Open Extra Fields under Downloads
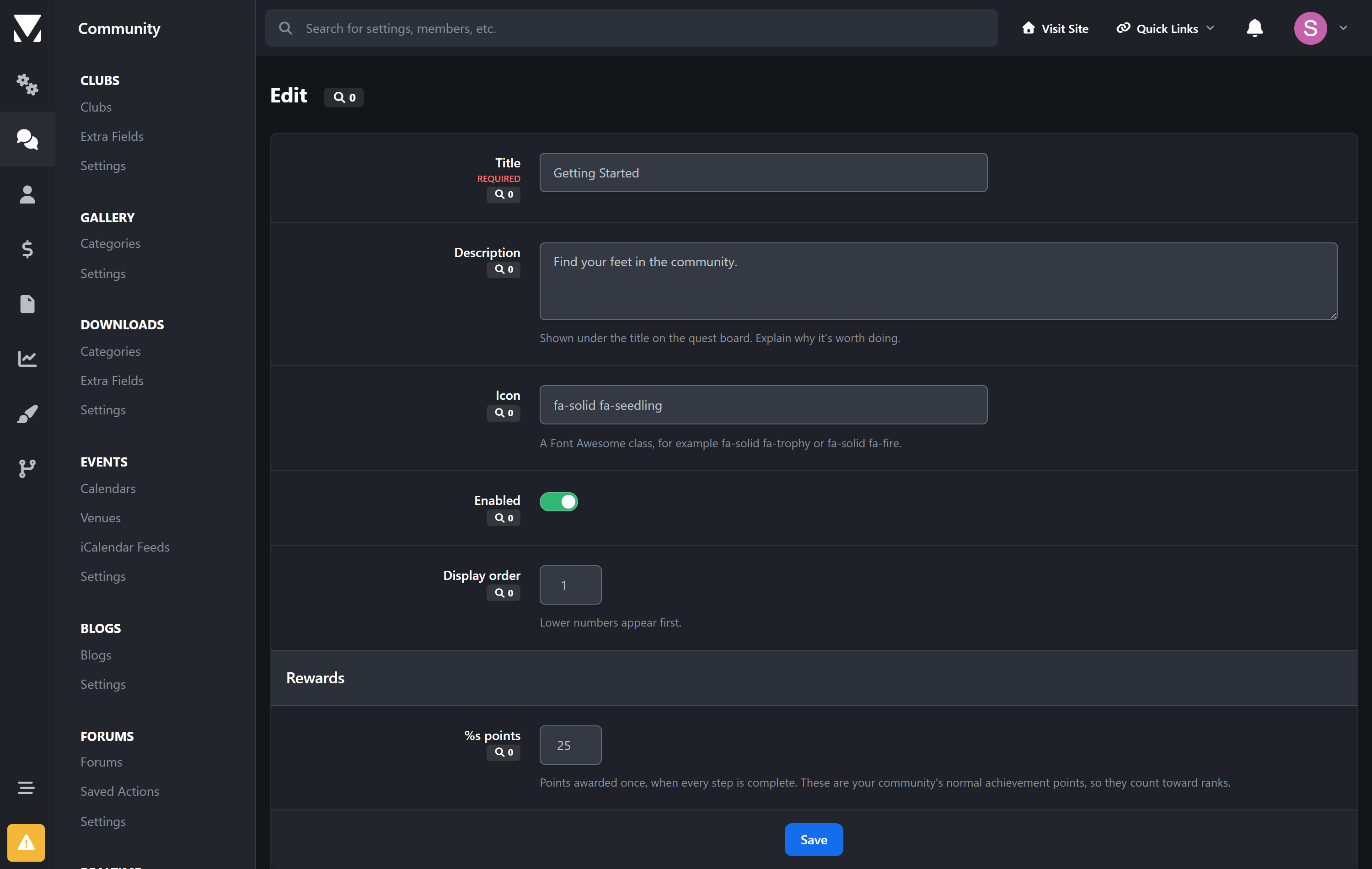The height and width of the screenshot is (869, 1372). click(112, 380)
